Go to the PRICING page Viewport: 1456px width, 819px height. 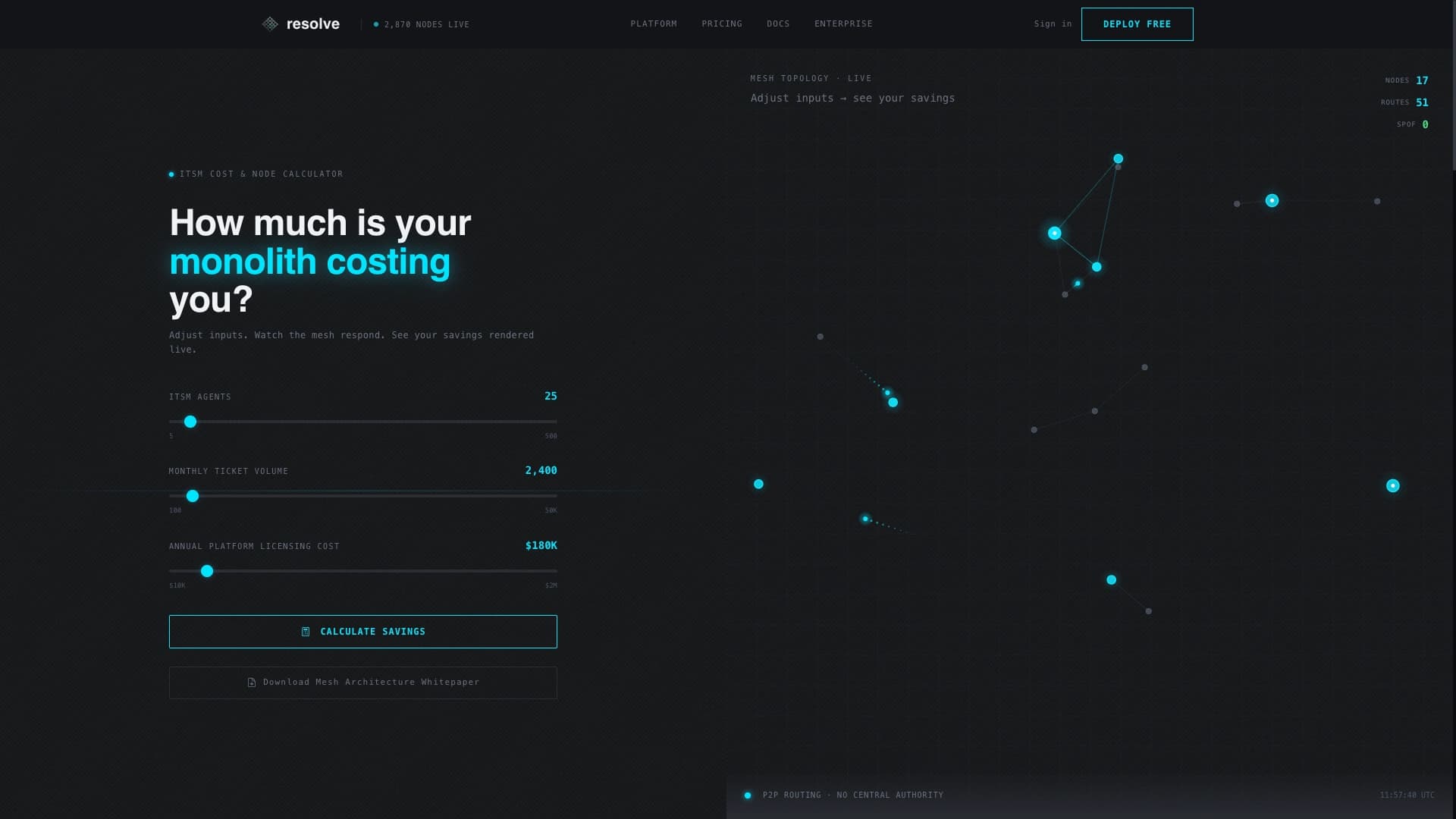[x=722, y=24]
